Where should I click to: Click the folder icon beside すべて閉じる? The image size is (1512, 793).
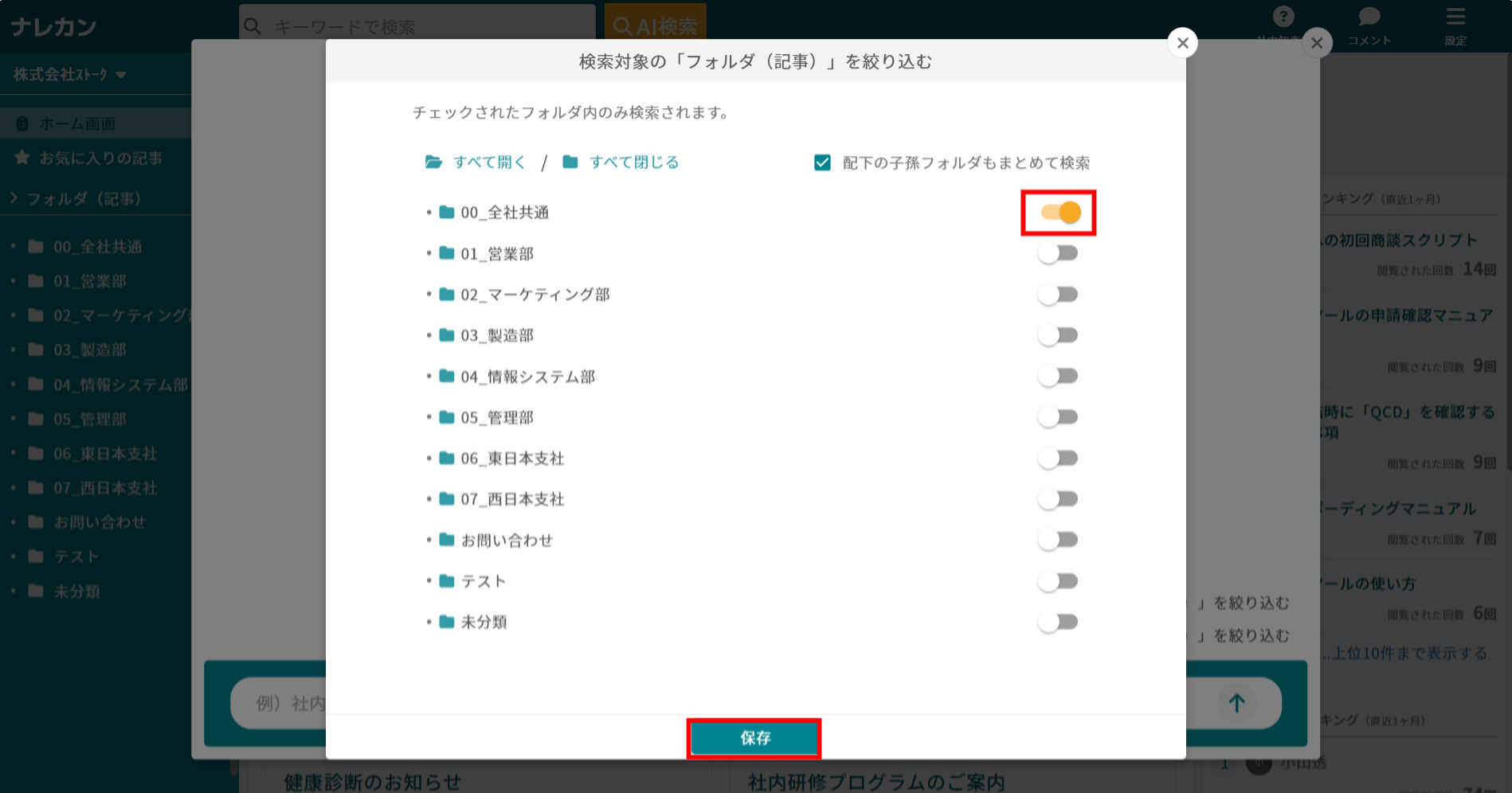[570, 162]
